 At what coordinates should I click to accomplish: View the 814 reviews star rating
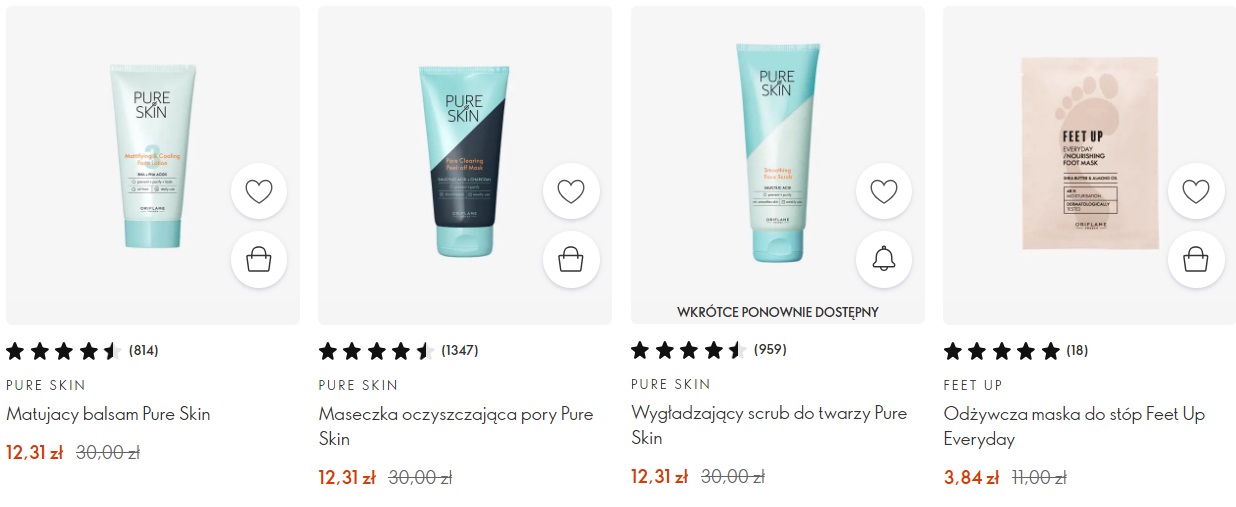(x=82, y=351)
